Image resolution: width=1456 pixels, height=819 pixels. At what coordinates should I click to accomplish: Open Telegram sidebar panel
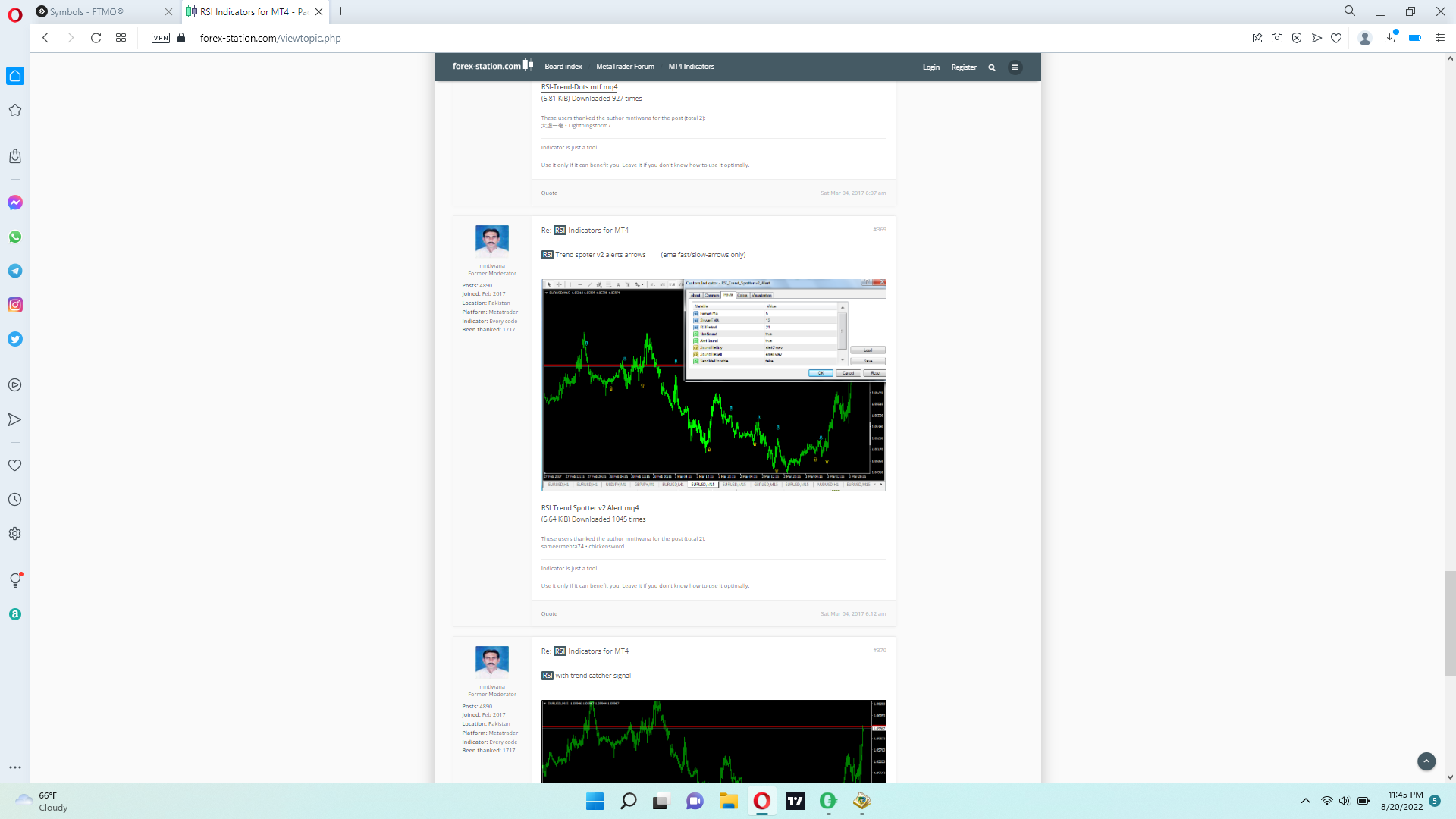tap(15, 271)
